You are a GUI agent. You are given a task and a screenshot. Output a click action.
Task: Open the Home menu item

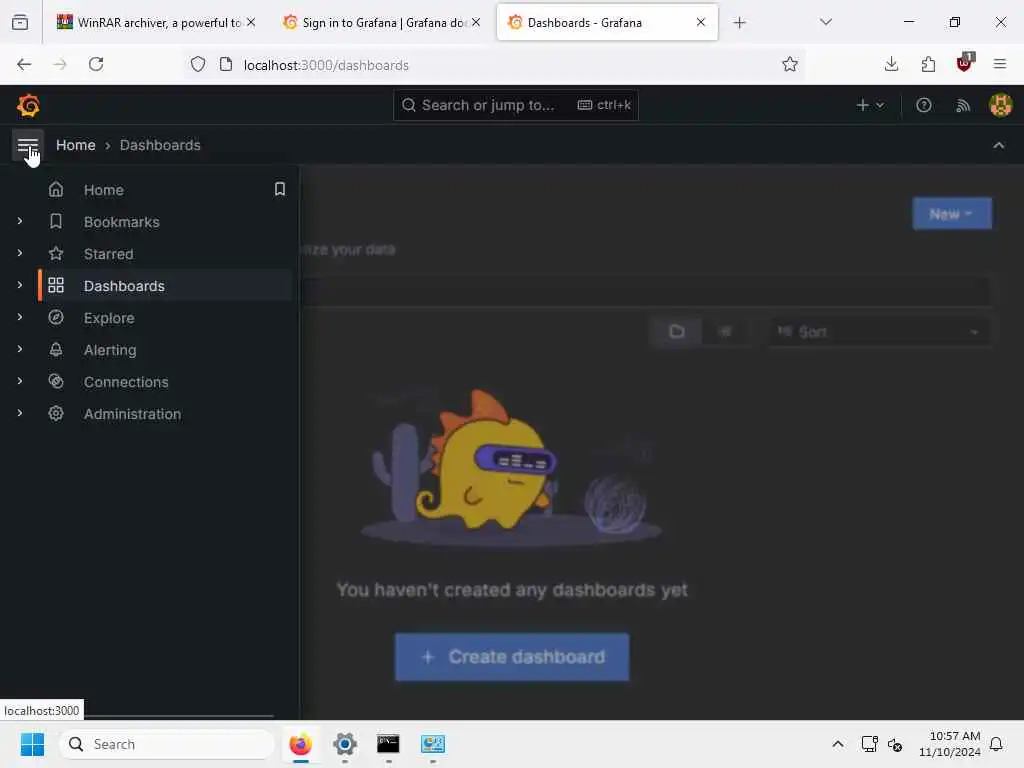pos(103,190)
